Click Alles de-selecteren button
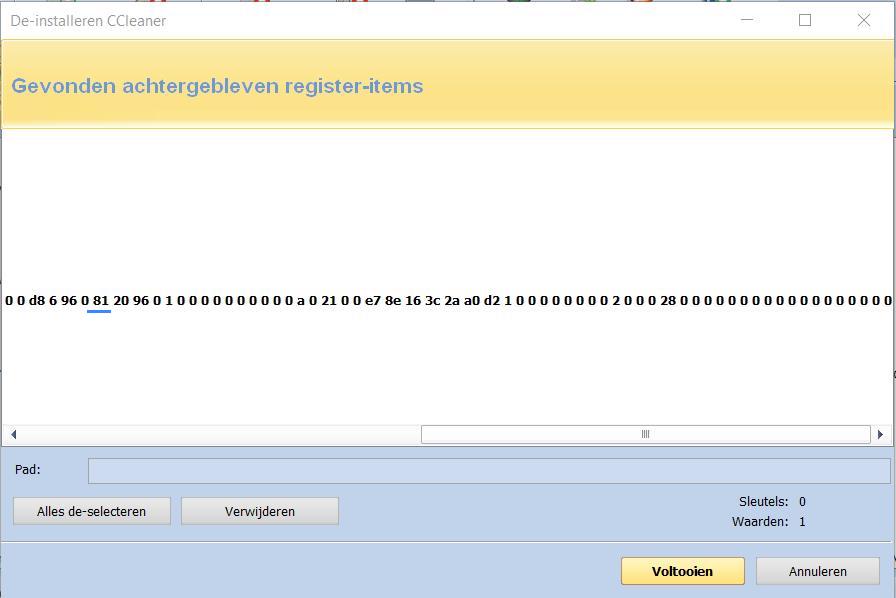Screen dimensions: 896x598 (x=91, y=511)
